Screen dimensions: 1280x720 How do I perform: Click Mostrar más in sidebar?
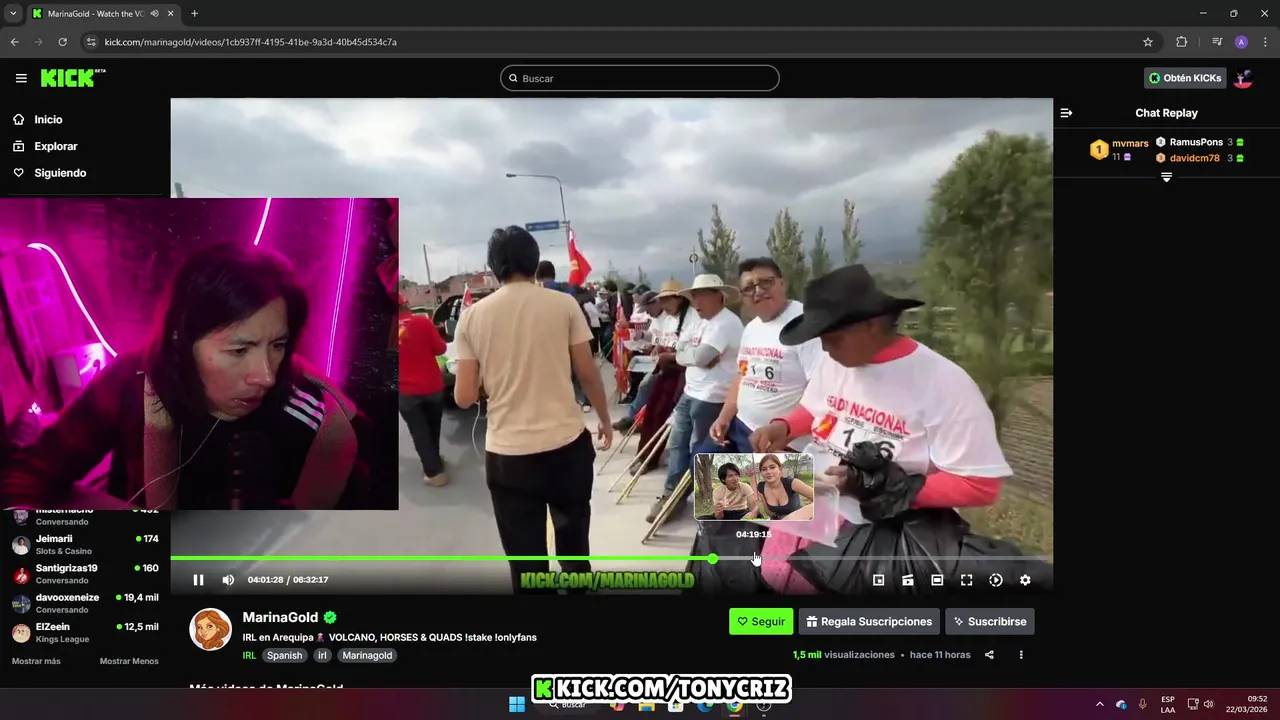click(36, 661)
